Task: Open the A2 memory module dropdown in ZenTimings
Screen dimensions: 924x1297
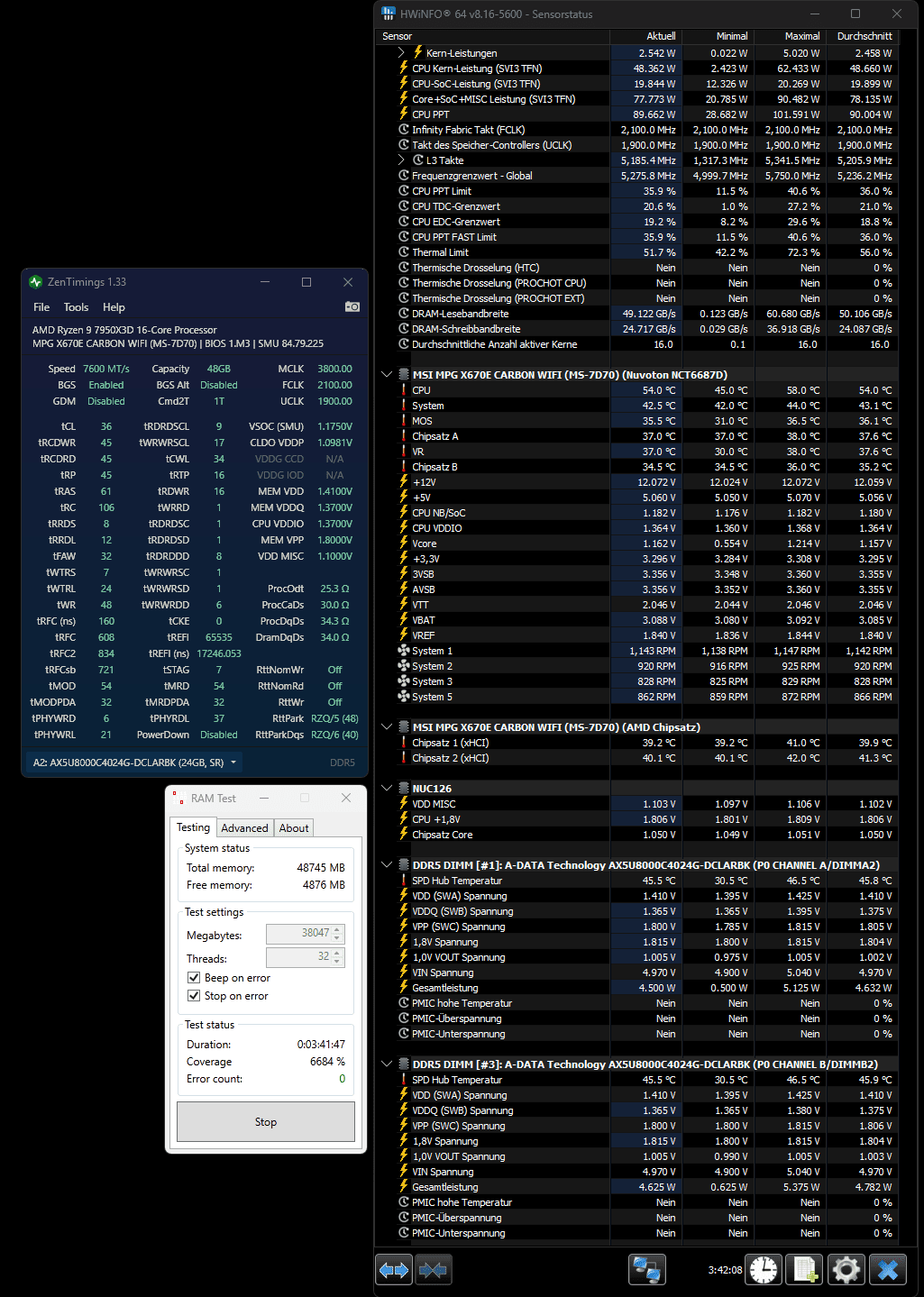Action: (x=134, y=763)
